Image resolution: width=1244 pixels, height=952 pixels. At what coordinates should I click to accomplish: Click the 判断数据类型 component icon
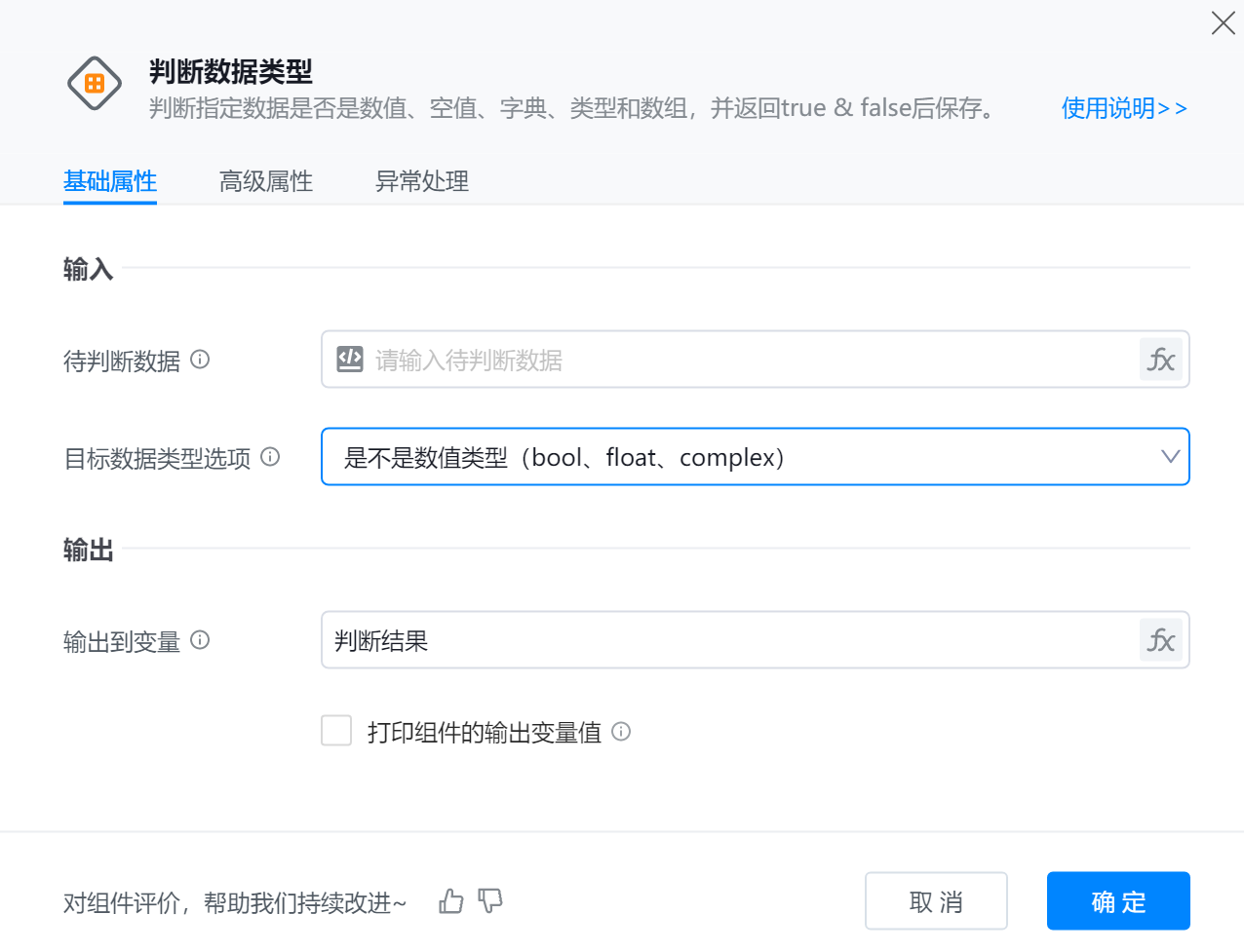[x=95, y=84]
